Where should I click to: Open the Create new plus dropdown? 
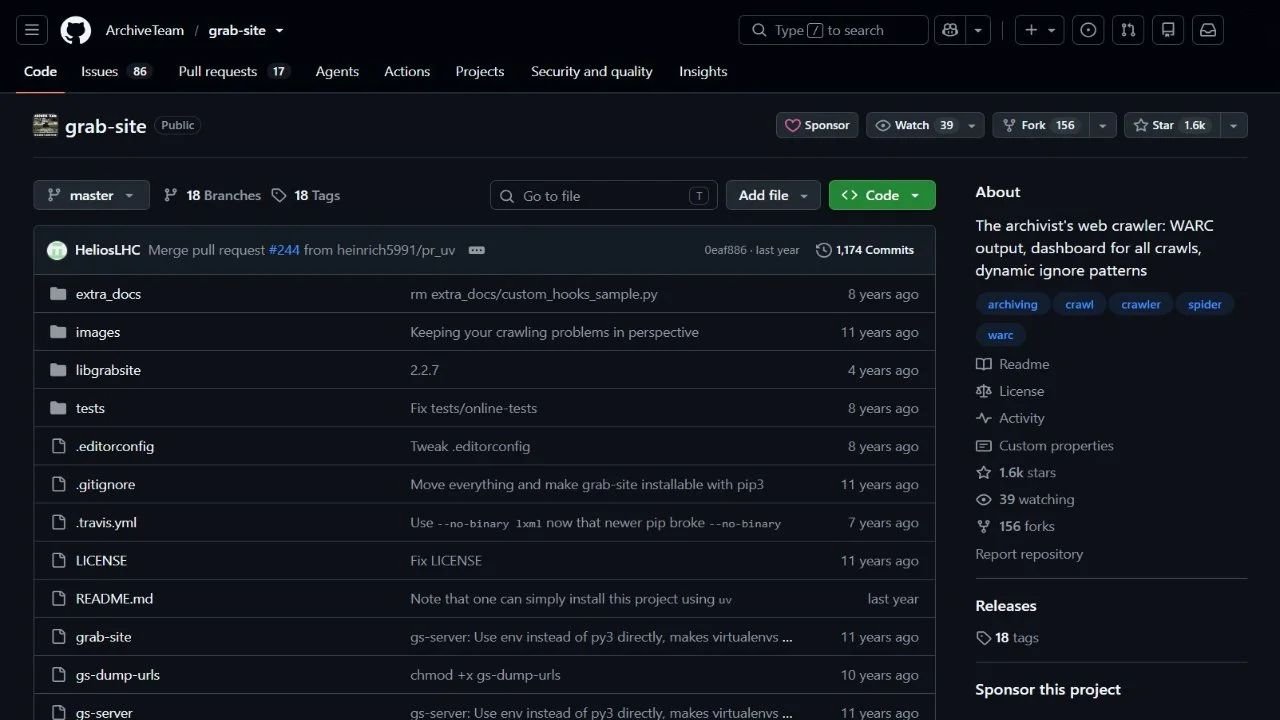pyautogui.click(x=1040, y=30)
